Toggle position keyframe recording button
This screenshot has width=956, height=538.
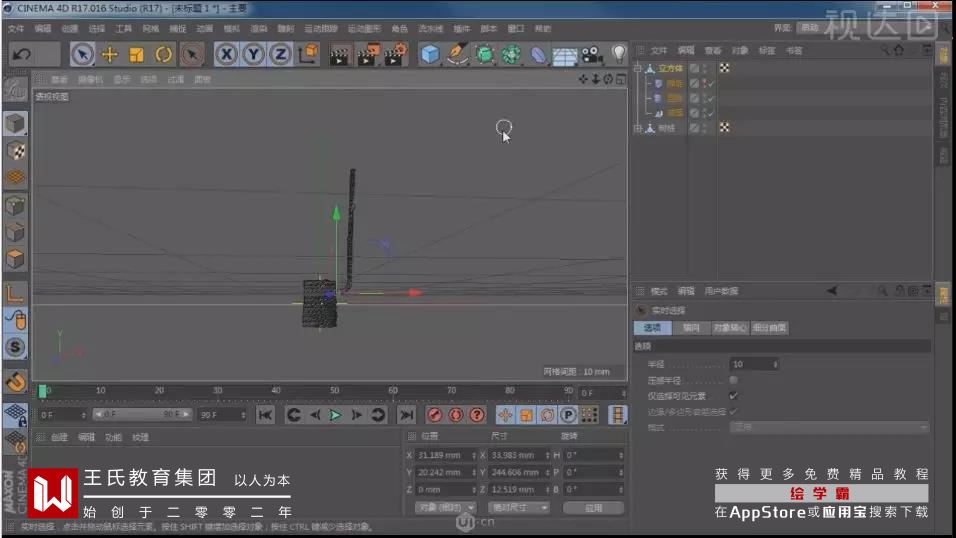tap(505, 415)
